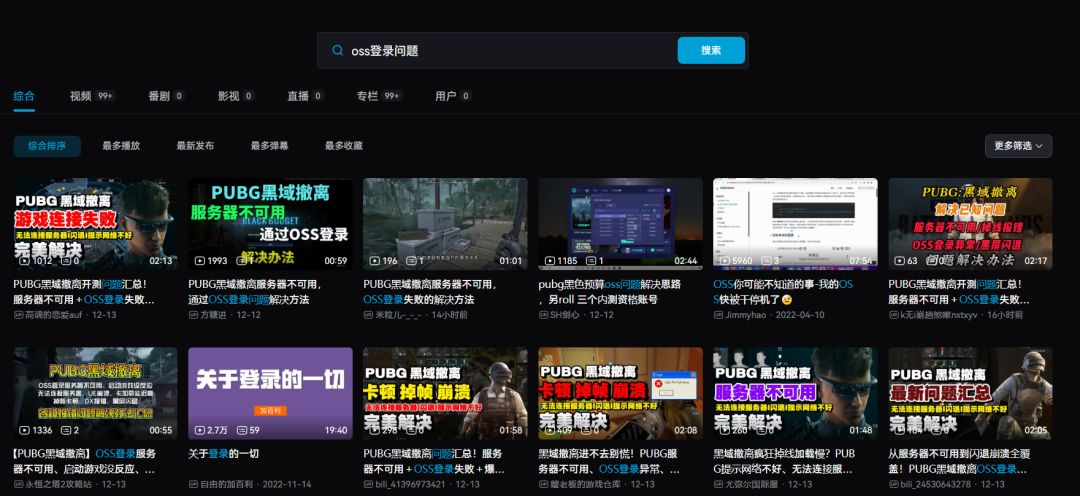Image resolution: width=1080 pixels, height=496 pixels.
Task: Expand the 更多筛选 dropdown
Action: pos(1018,146)
